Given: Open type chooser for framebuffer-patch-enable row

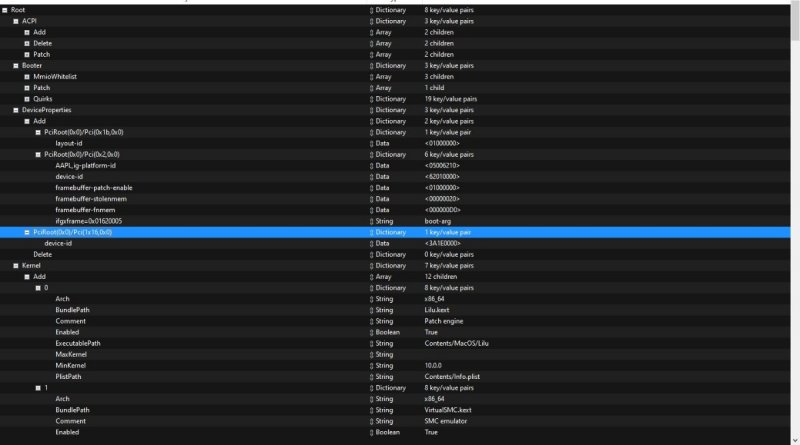Looking at the screenshot, I should [x=371, y=188].
